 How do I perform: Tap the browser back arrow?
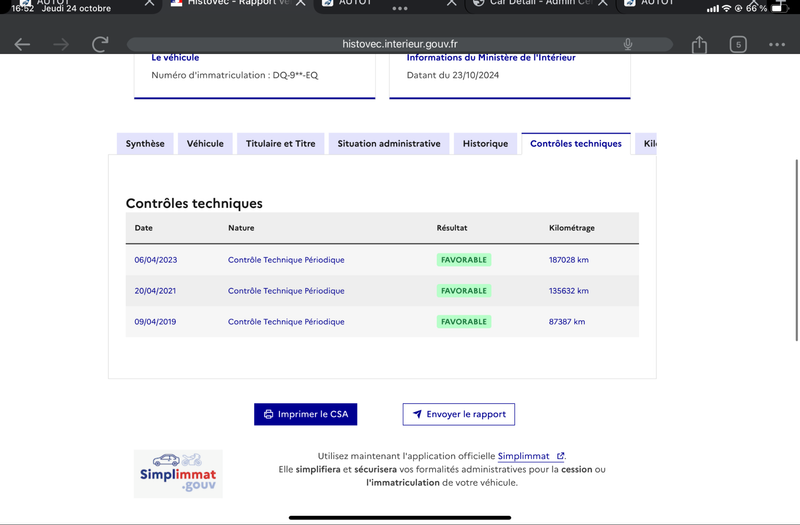click(22, 45)
